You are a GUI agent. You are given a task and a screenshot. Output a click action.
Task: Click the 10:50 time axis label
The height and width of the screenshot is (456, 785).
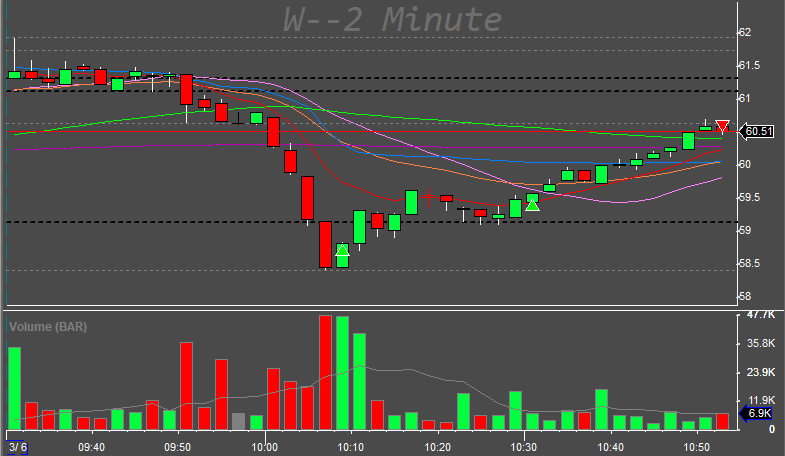coord(696,447)
